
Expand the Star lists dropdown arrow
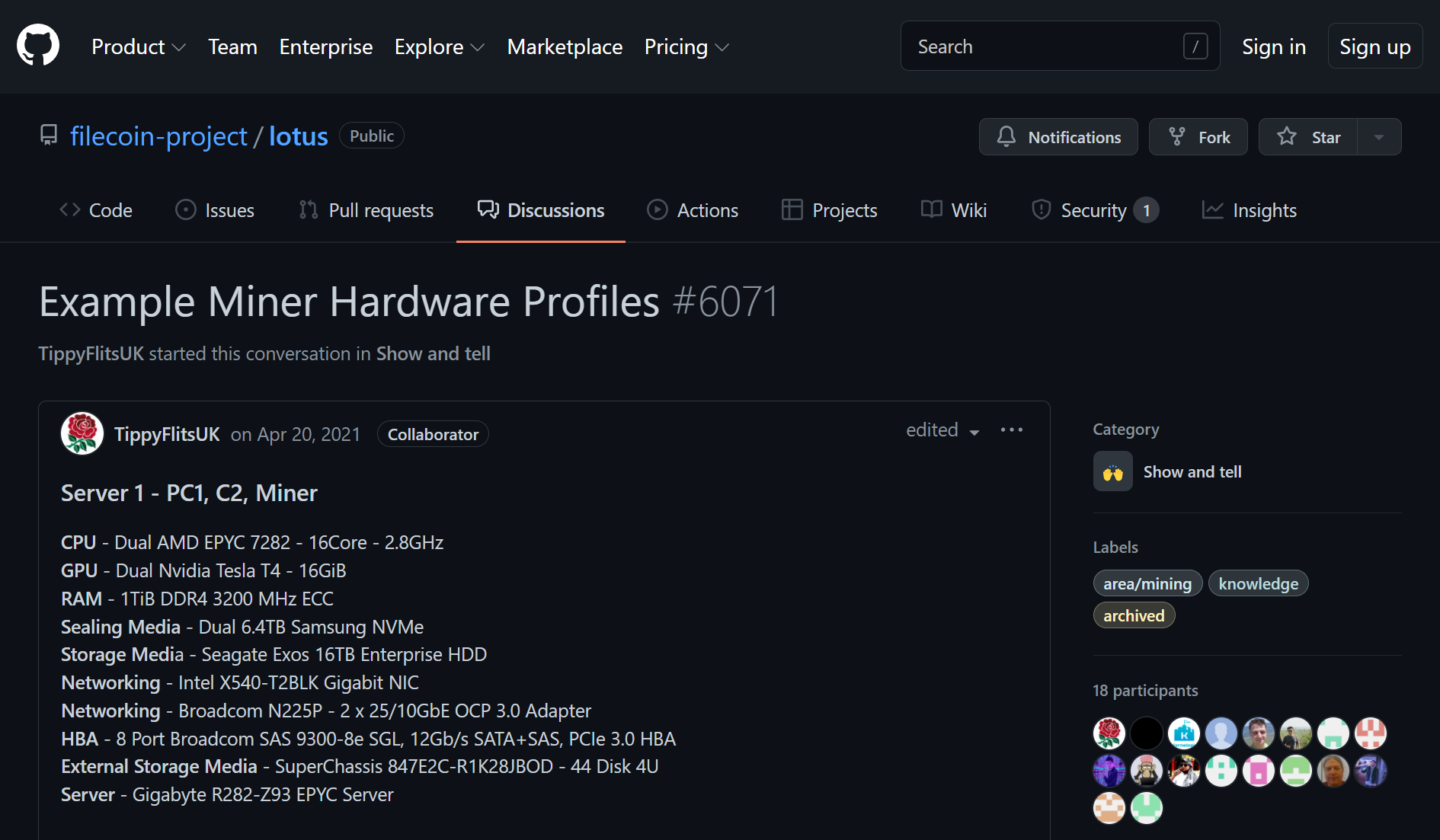(x=1379, y=137)
